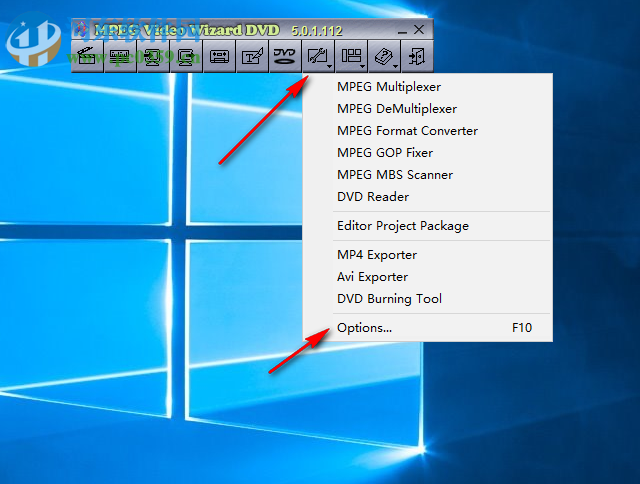The height and width of the screenshot is (484, 640).
Task: Click the MPEG Video Wizard app logo
Action: [x=81, y=29]
